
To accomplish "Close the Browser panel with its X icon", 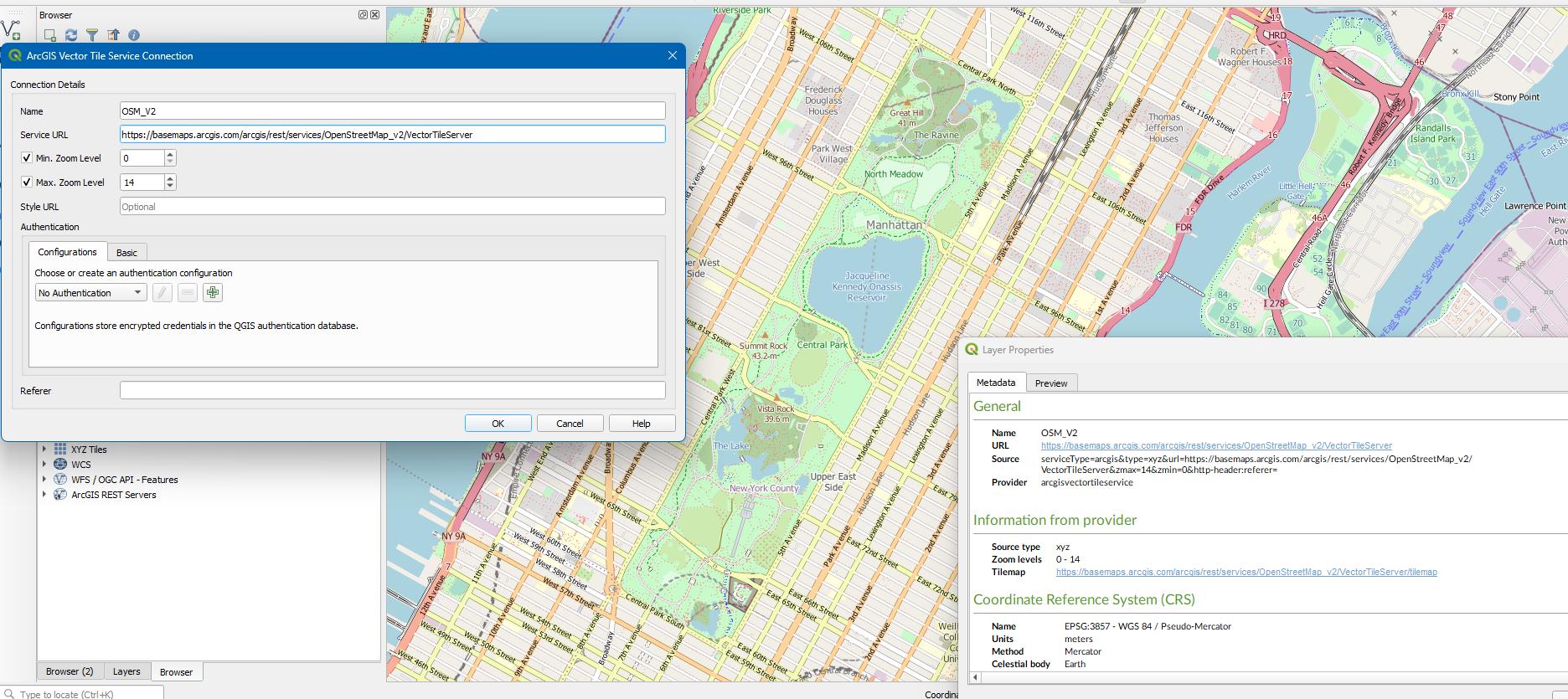I will point(374,14).
